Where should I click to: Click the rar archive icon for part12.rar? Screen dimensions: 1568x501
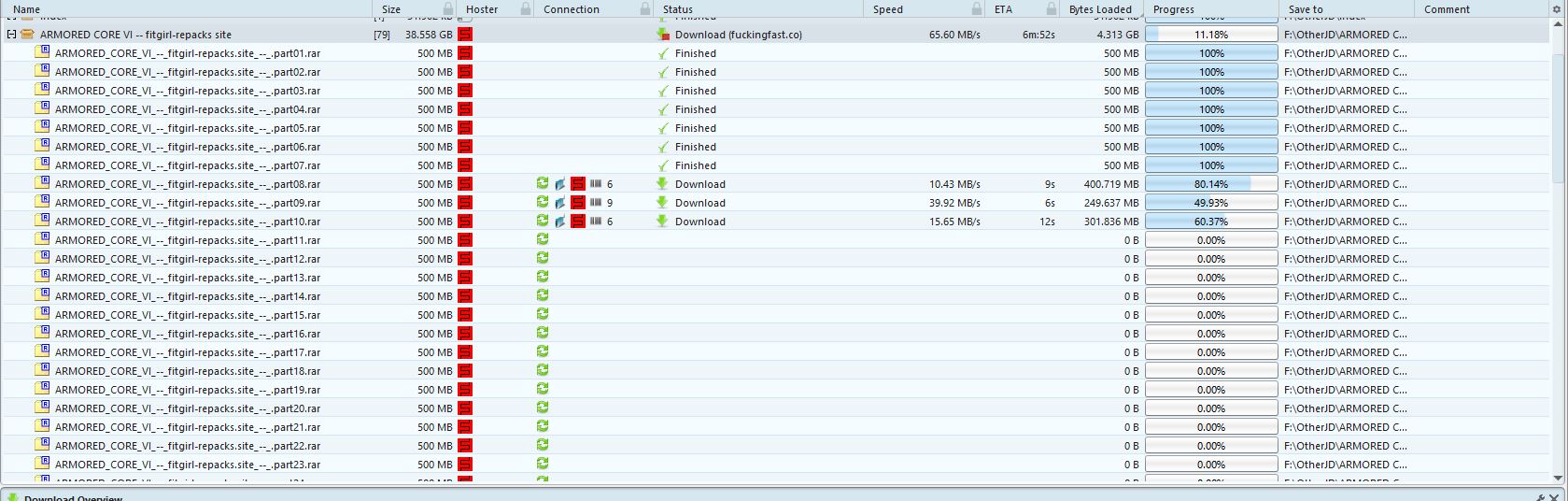pyautogui.click(x=42, y=259)
